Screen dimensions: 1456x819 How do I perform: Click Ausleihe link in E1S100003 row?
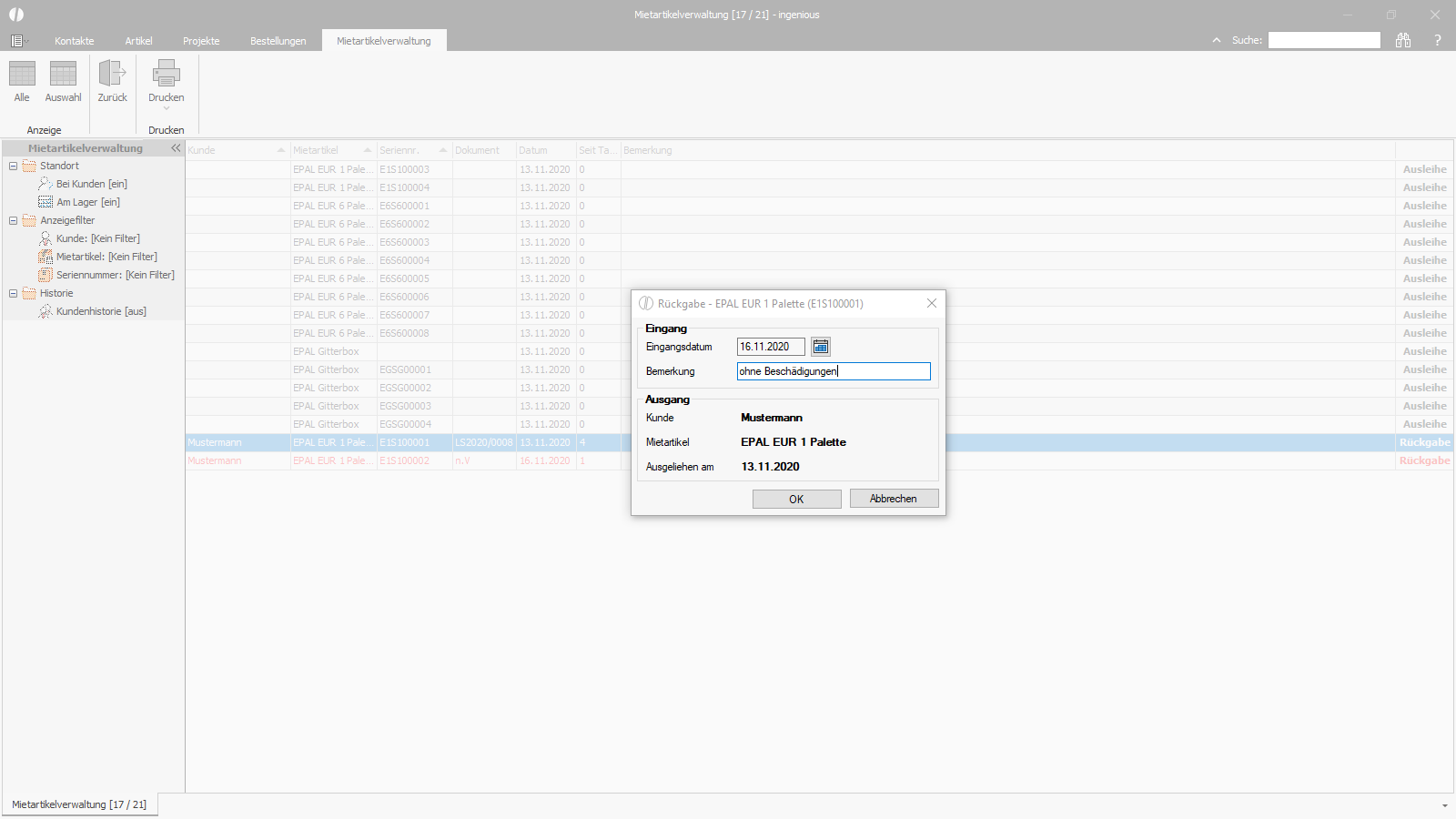[1425, 169]
